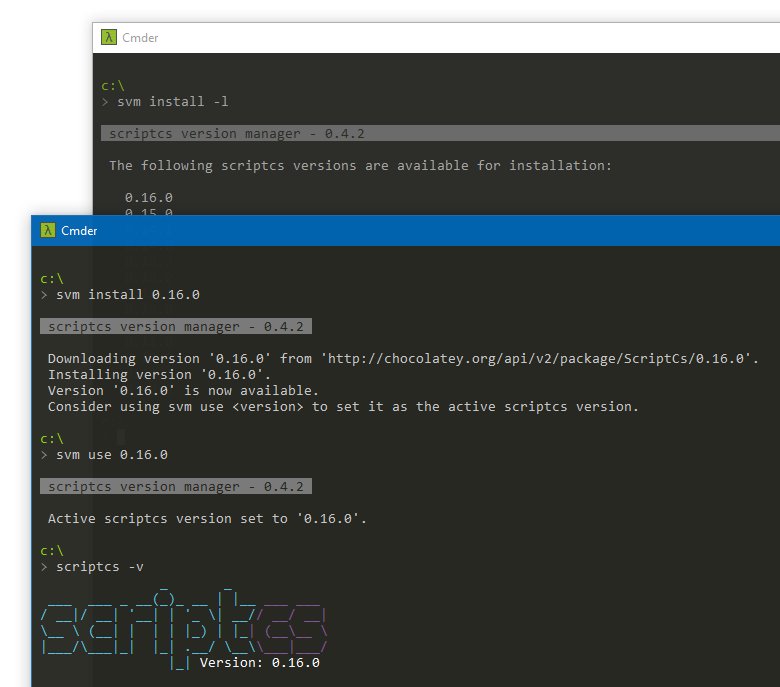The height and width of the screenshot is (687, 780).
Task: Click the "Active scriptcs version set to '0.16.0'." line
Action: coord(207,518)
